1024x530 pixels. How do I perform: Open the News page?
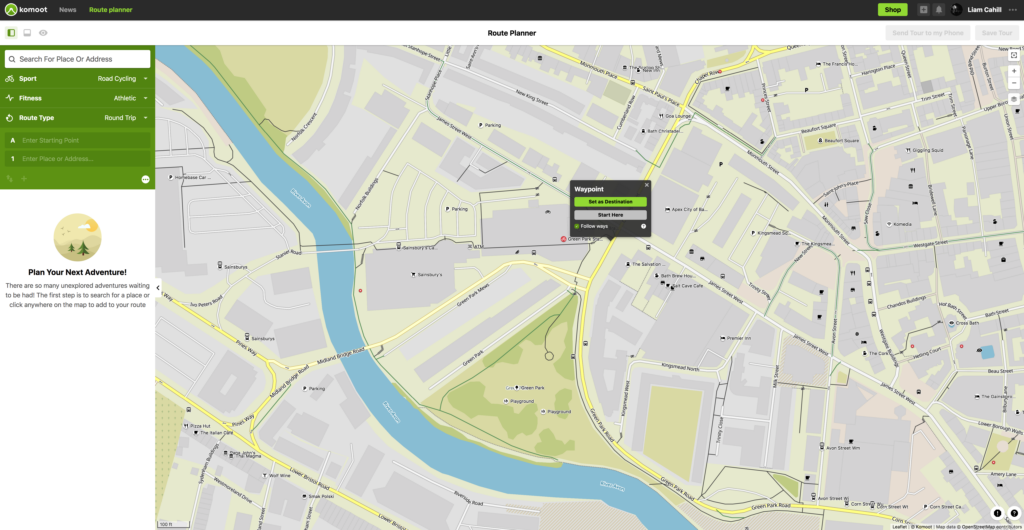click(x=67, y=10)
